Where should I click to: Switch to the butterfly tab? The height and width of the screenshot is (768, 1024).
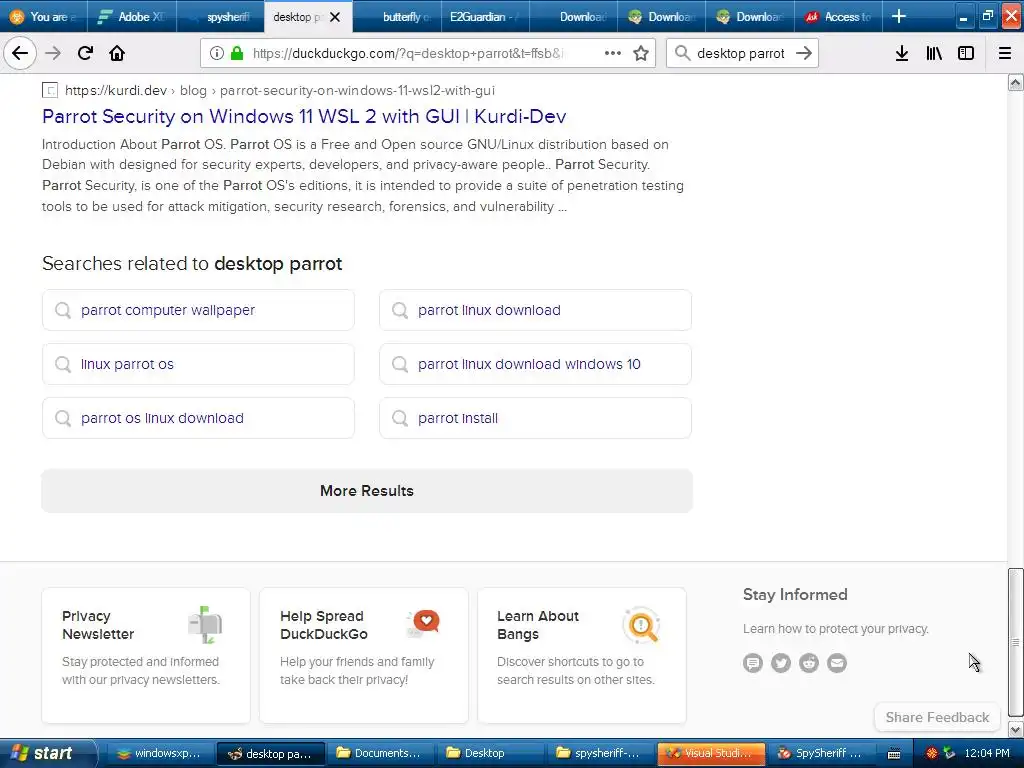coord(397,16)
